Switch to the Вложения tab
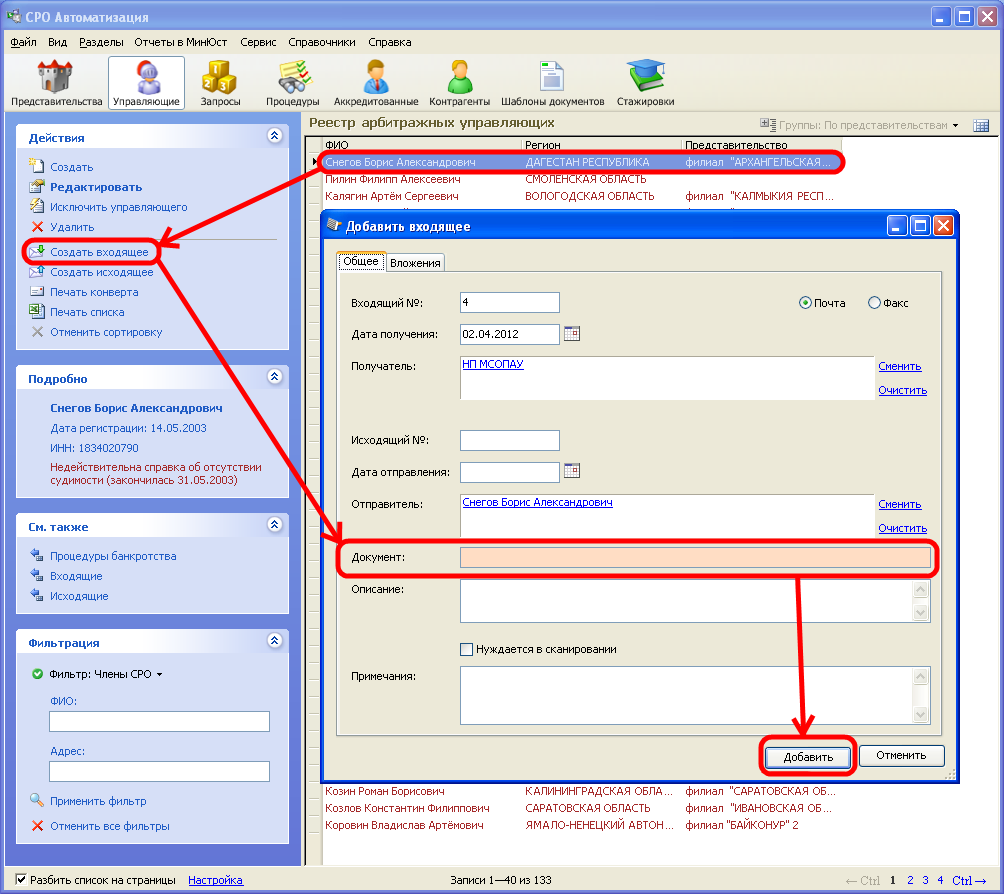 415,262
